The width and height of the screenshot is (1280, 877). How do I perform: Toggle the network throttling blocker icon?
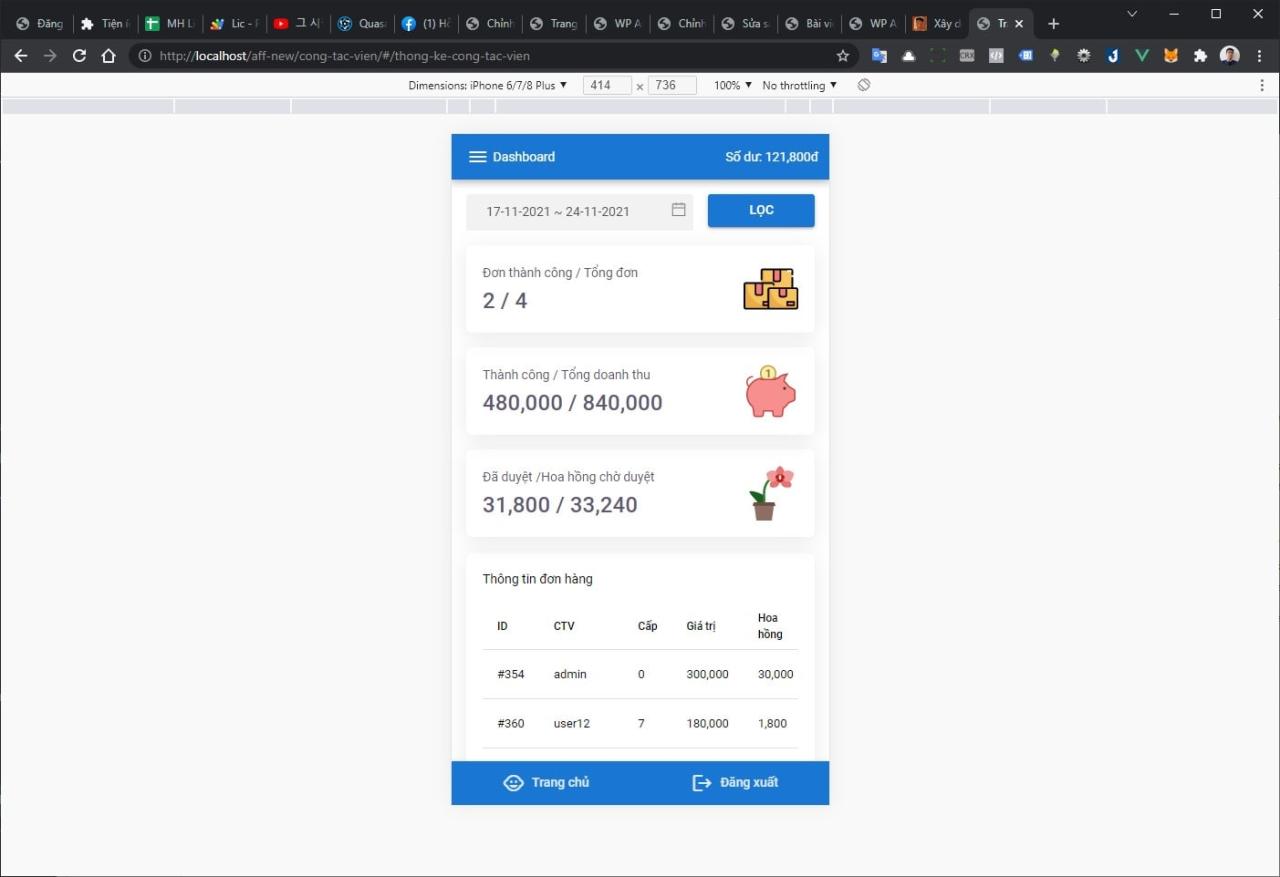coord(863,85)
